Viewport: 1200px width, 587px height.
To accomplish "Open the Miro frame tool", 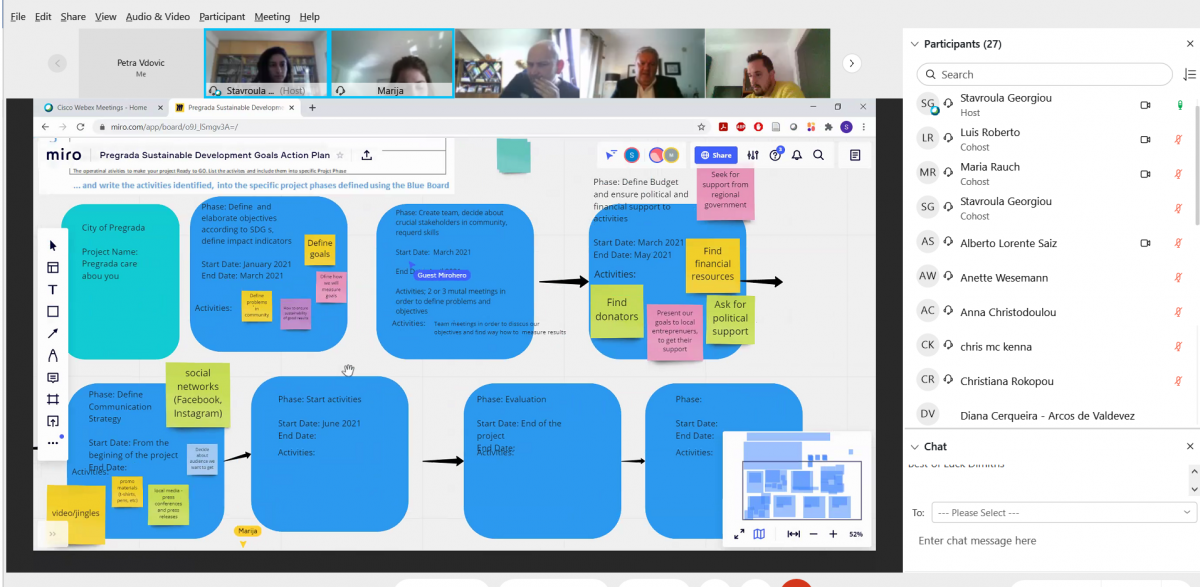I will coord(53,399).
